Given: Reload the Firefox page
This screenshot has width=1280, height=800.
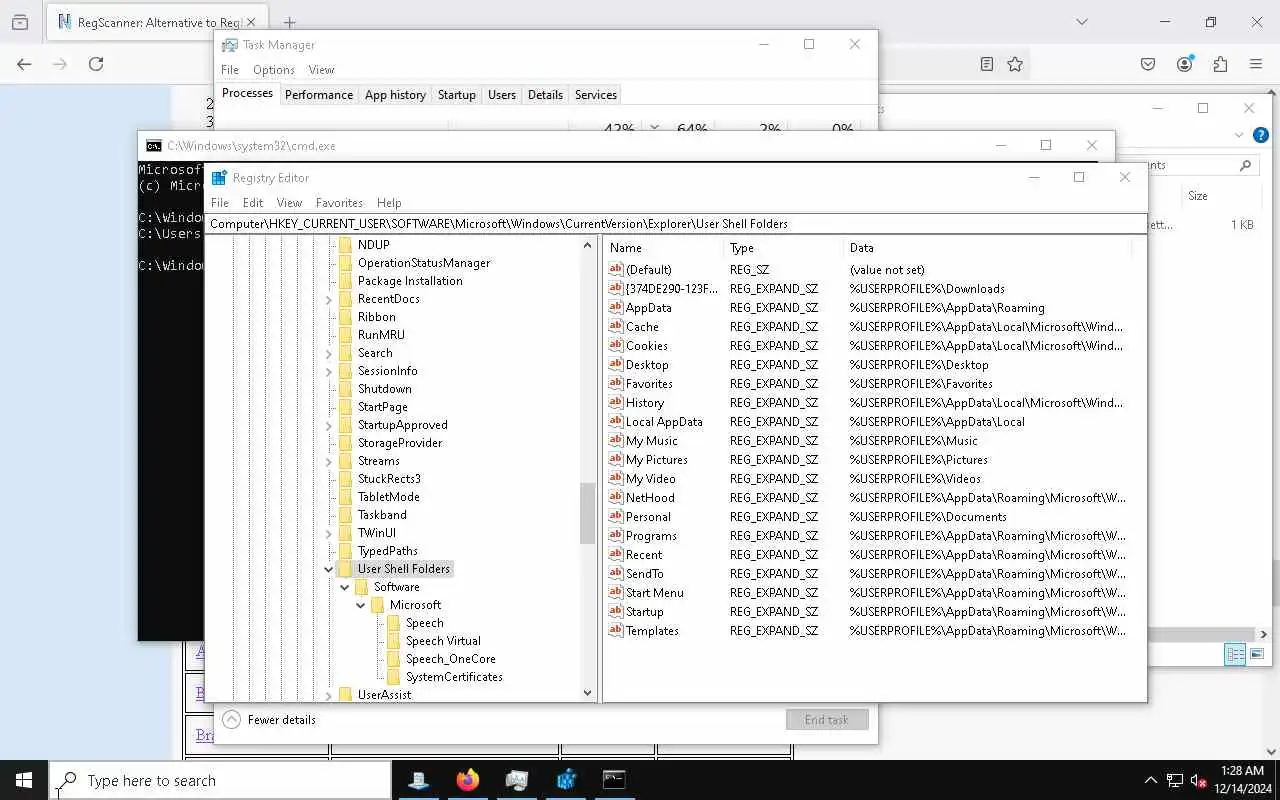Looking at the screenshot, I should tap(96, 64).
